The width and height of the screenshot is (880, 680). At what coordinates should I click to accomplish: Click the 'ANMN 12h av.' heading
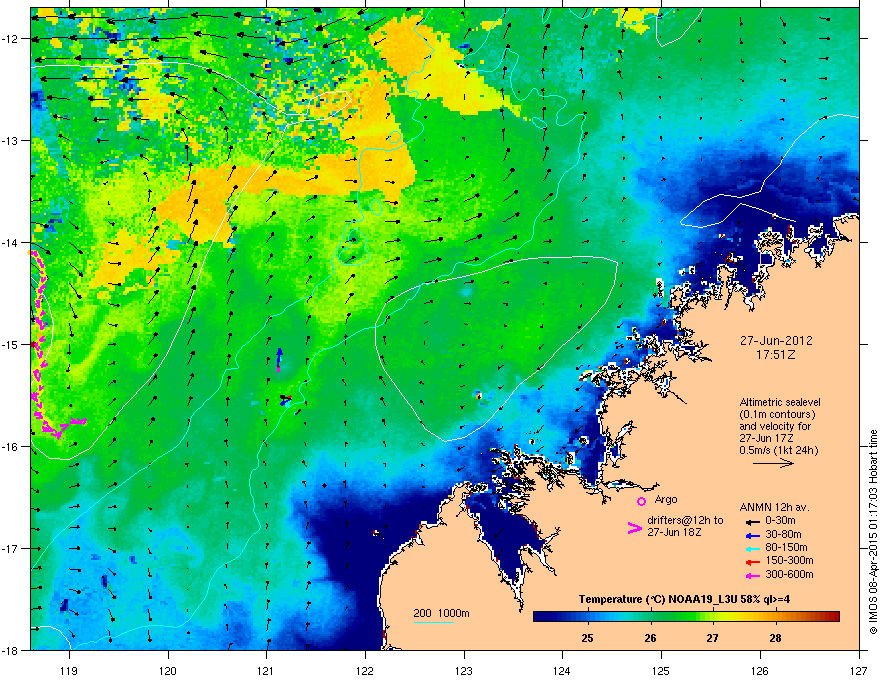pos(774,508)
